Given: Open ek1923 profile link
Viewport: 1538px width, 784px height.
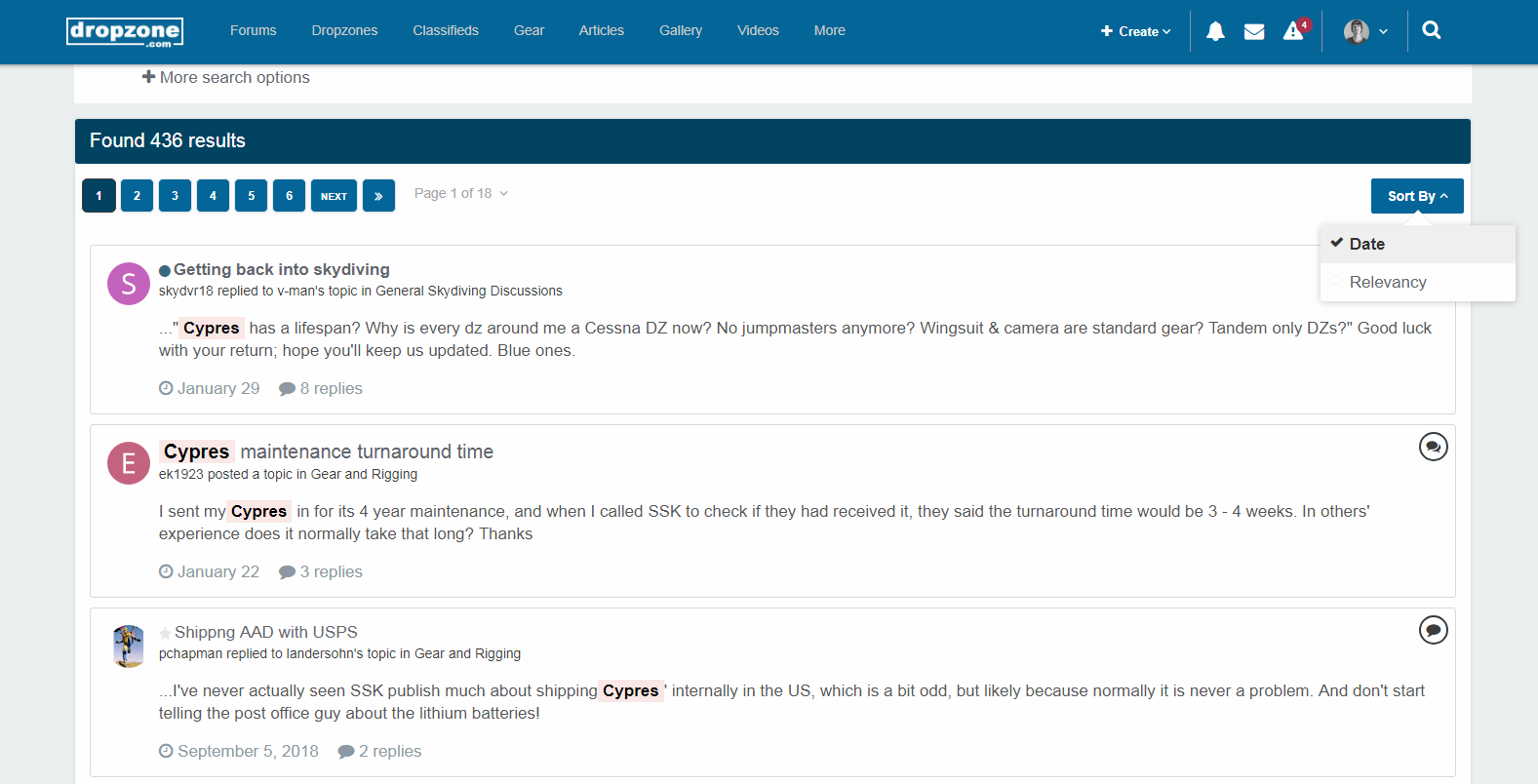Looking at the screenshot, I should click(x=181, y=474).
